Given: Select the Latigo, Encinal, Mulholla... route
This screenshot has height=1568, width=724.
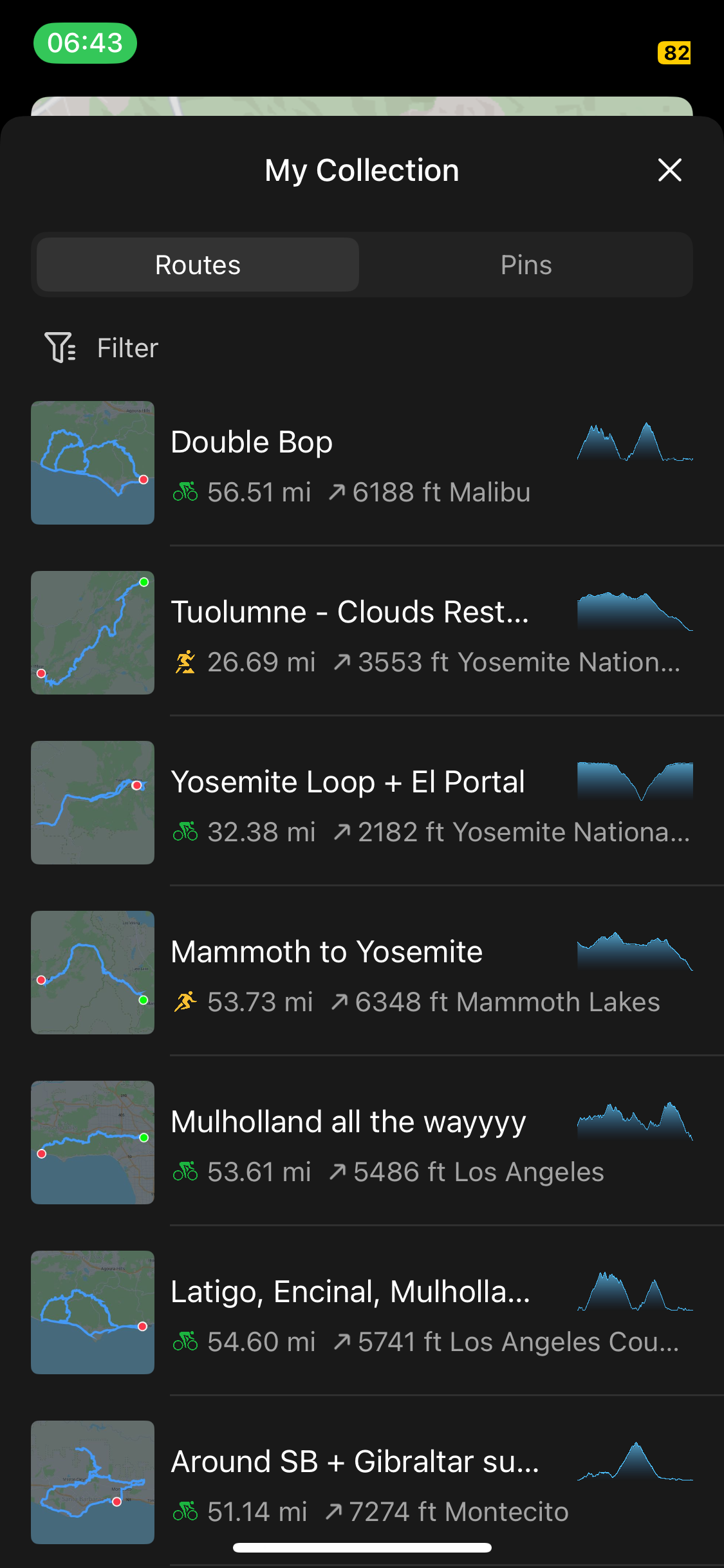Looking at the screenshot, I should click(x=377, y=1312).
